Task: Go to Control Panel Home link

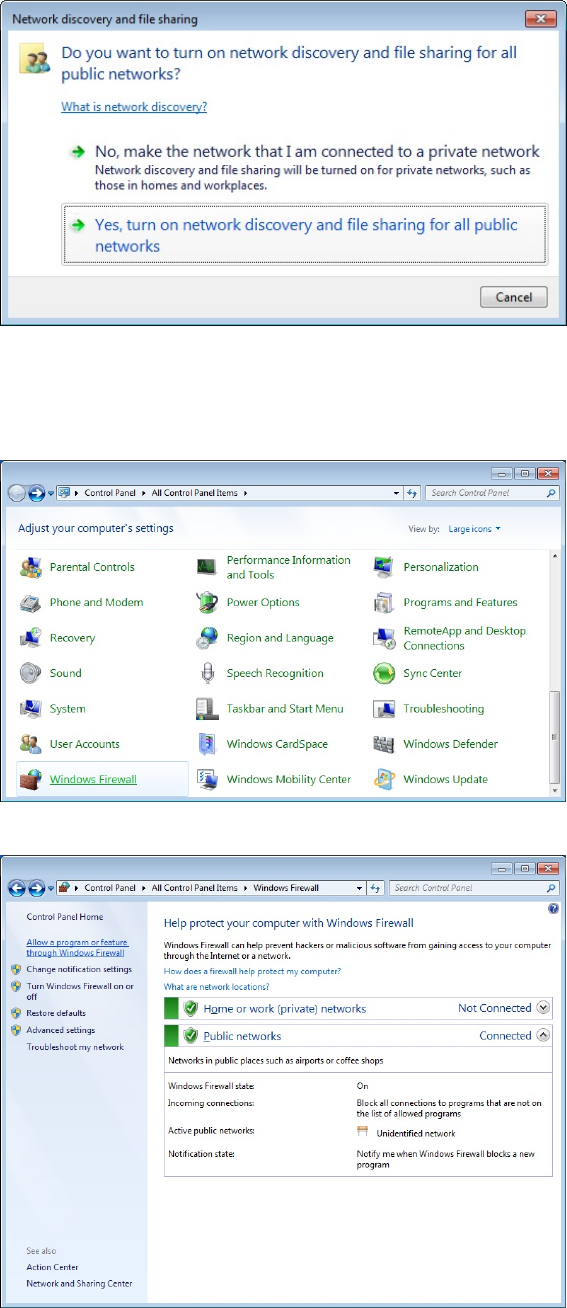Action: click(64, 917)
